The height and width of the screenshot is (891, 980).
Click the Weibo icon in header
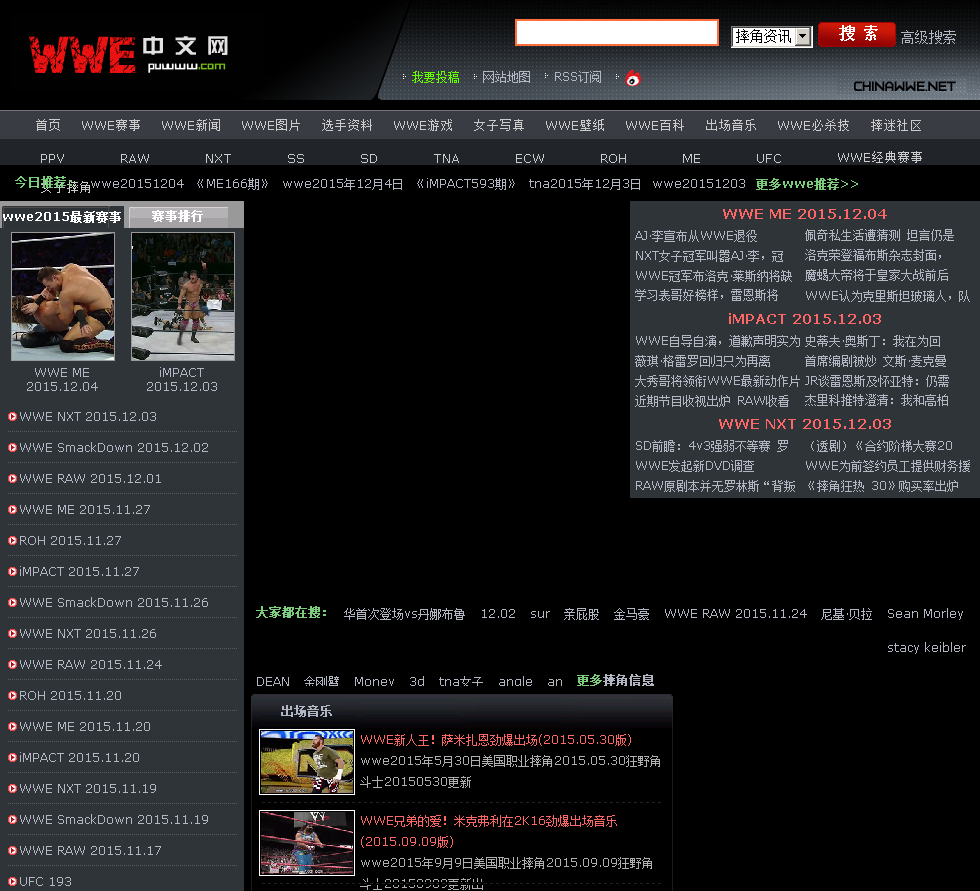pos(633,78)
